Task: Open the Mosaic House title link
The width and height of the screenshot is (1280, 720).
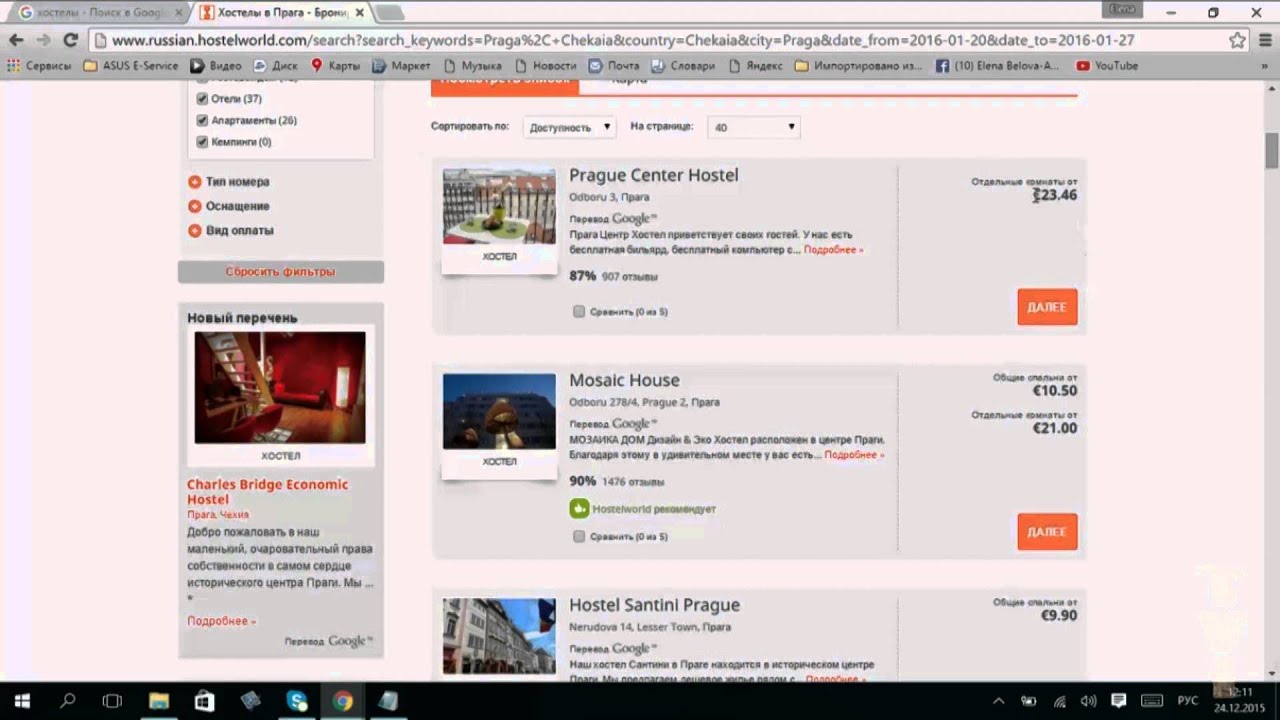Action: coord(624,380)
